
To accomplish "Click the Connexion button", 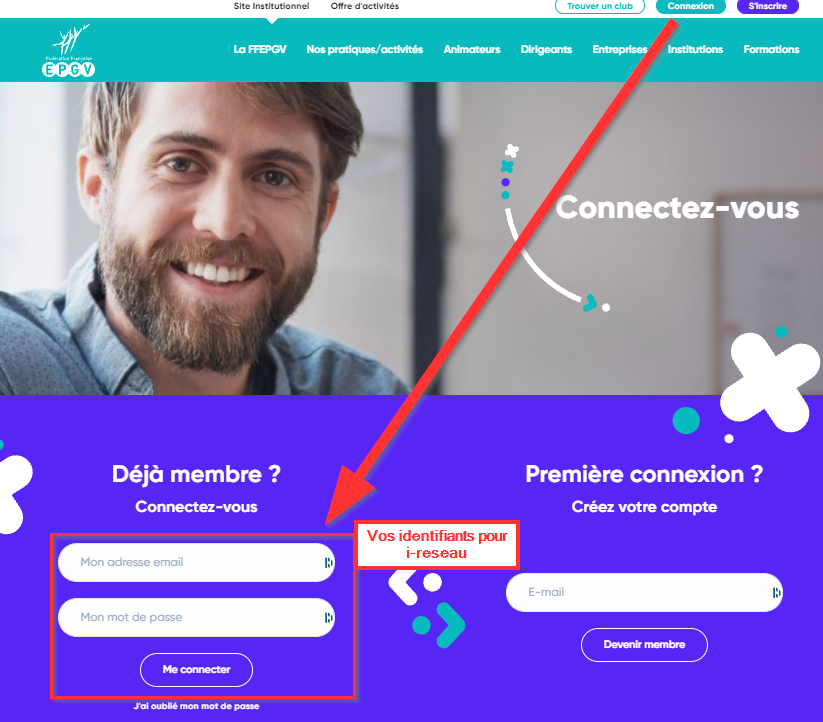I will click(x=691, y=6).
